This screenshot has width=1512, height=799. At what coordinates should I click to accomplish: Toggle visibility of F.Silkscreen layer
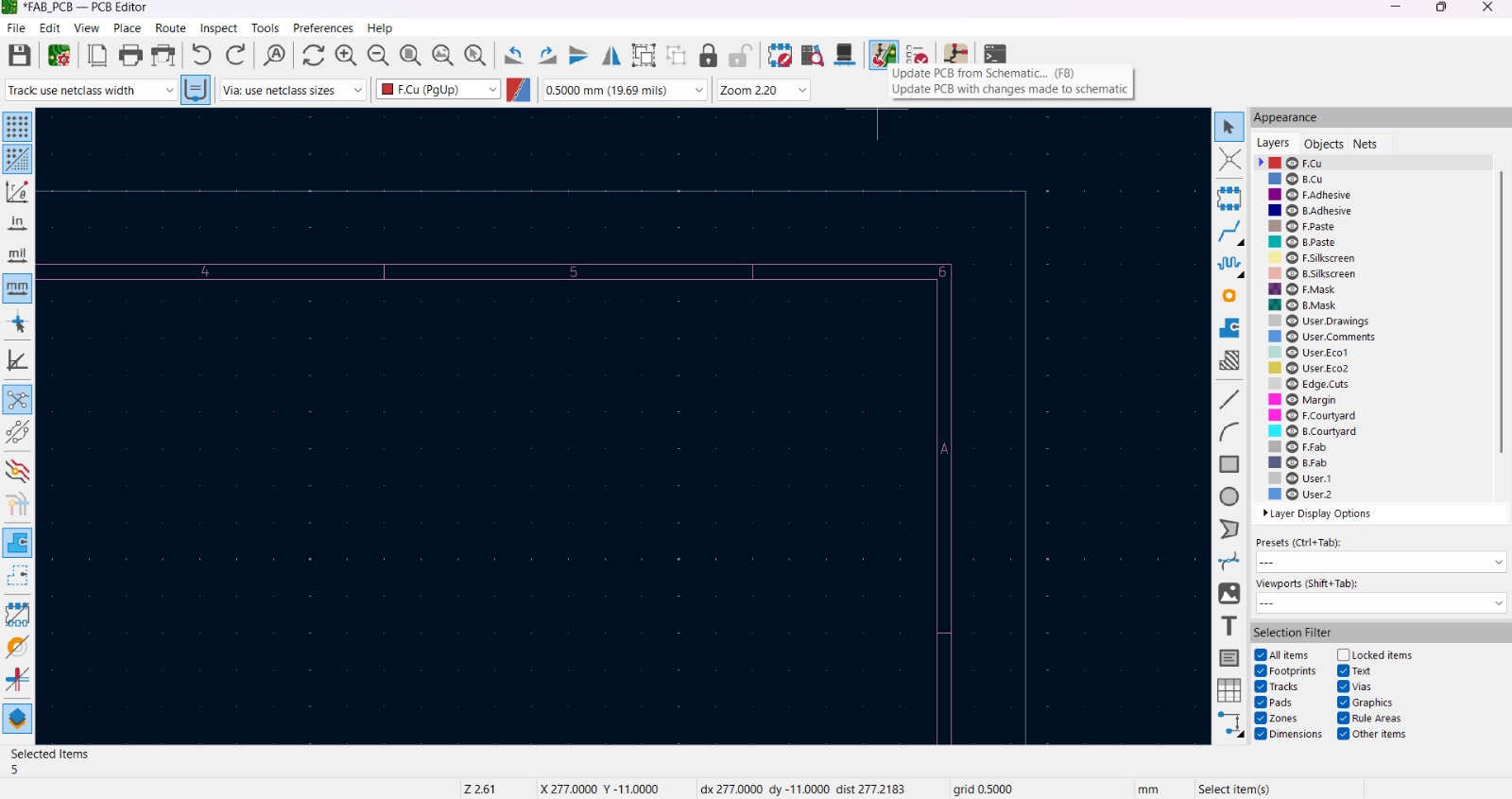tap(1292, 258)
